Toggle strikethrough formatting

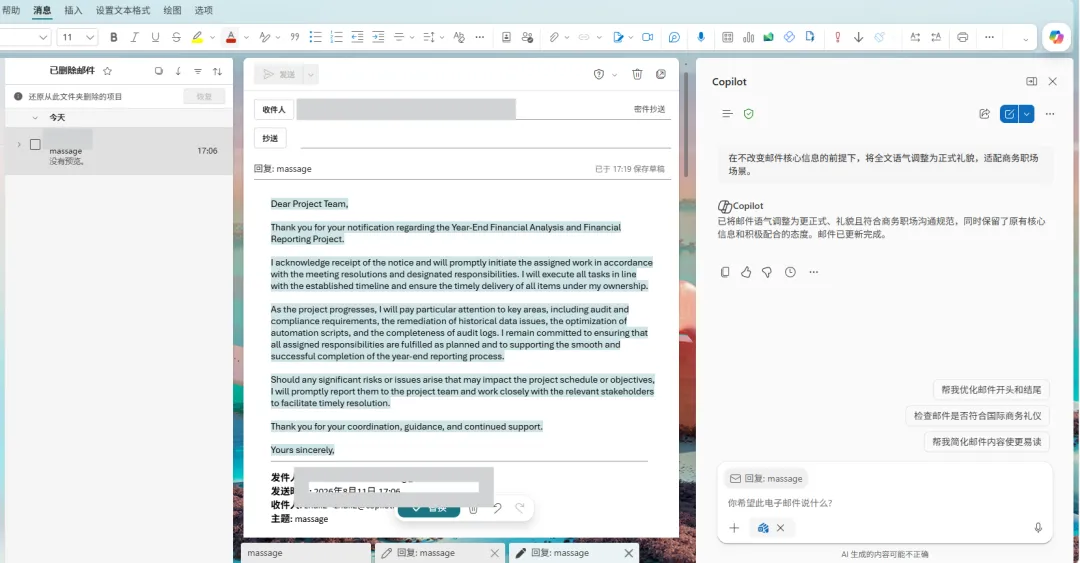tap(176, 37)
